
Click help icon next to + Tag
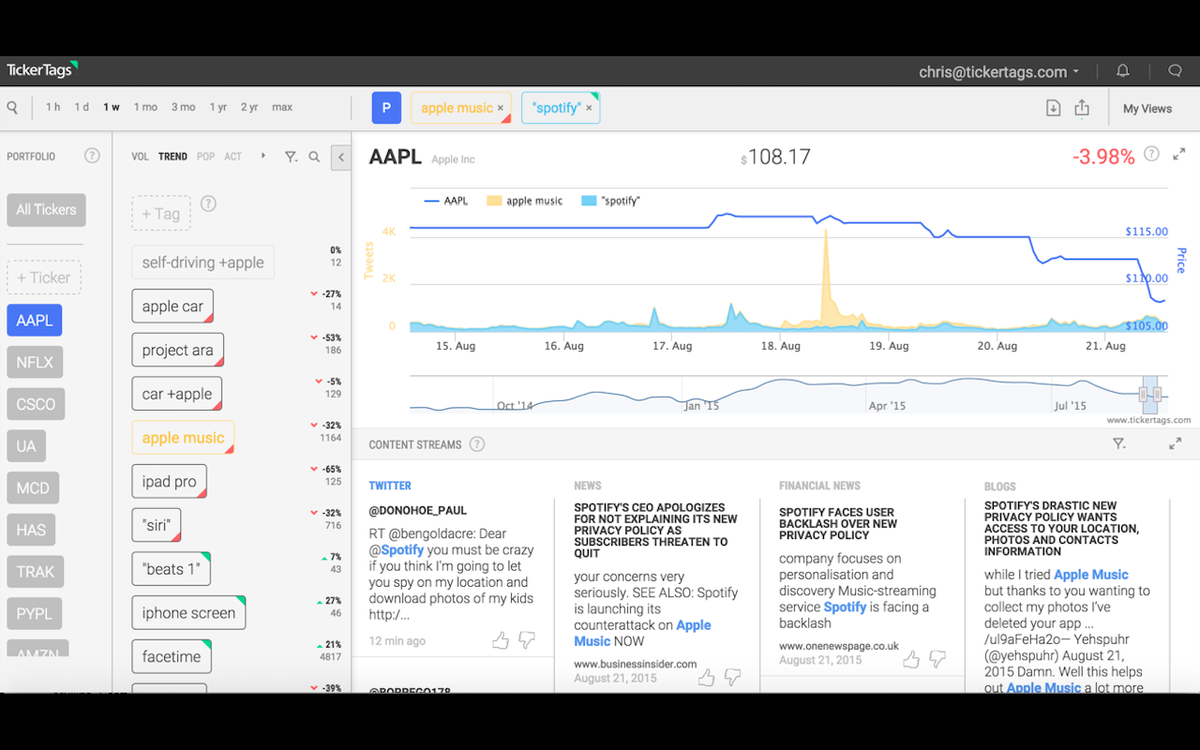[208, 204]
